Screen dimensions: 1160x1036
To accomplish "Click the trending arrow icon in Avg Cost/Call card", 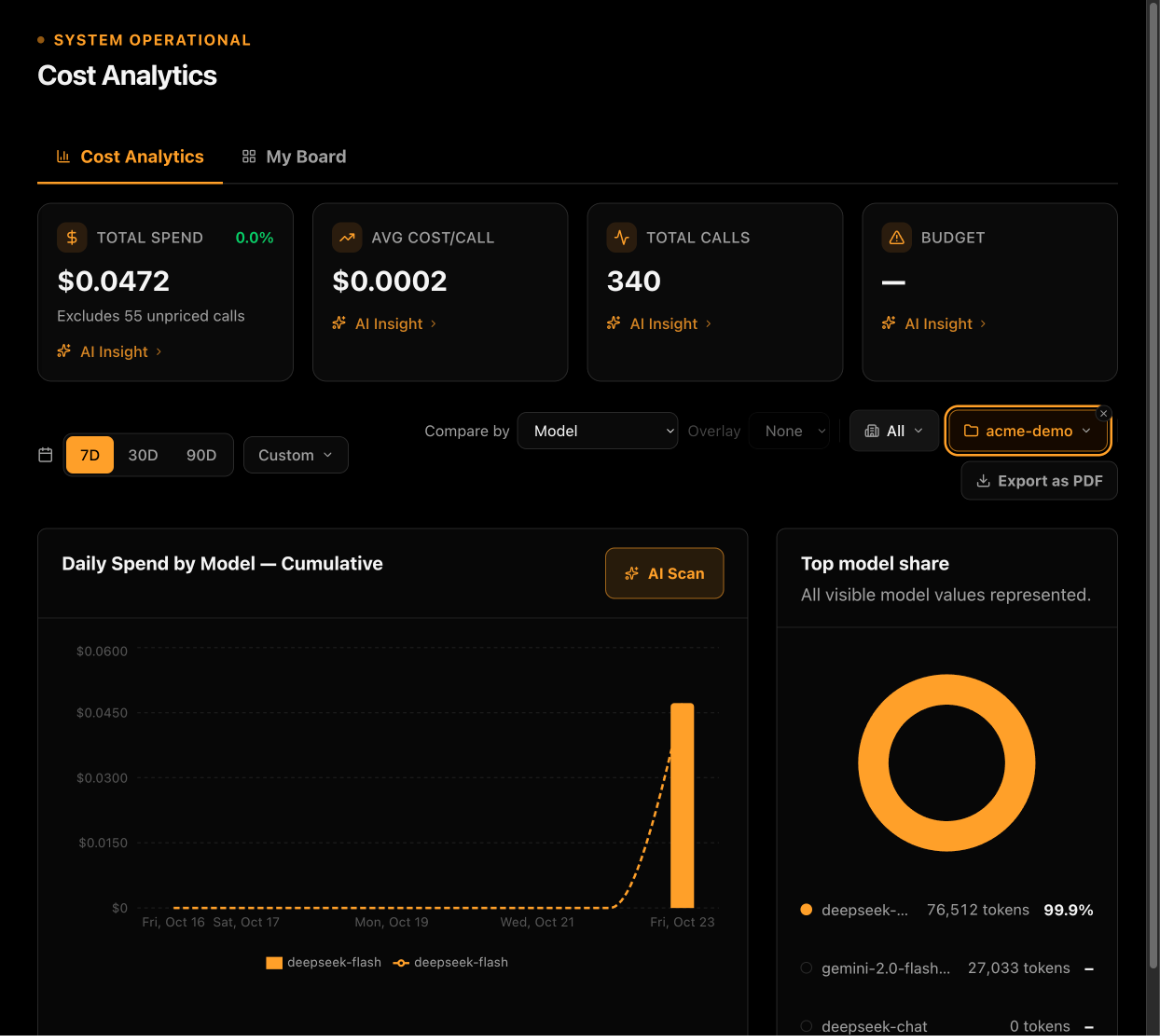I will tap(346, 238).
